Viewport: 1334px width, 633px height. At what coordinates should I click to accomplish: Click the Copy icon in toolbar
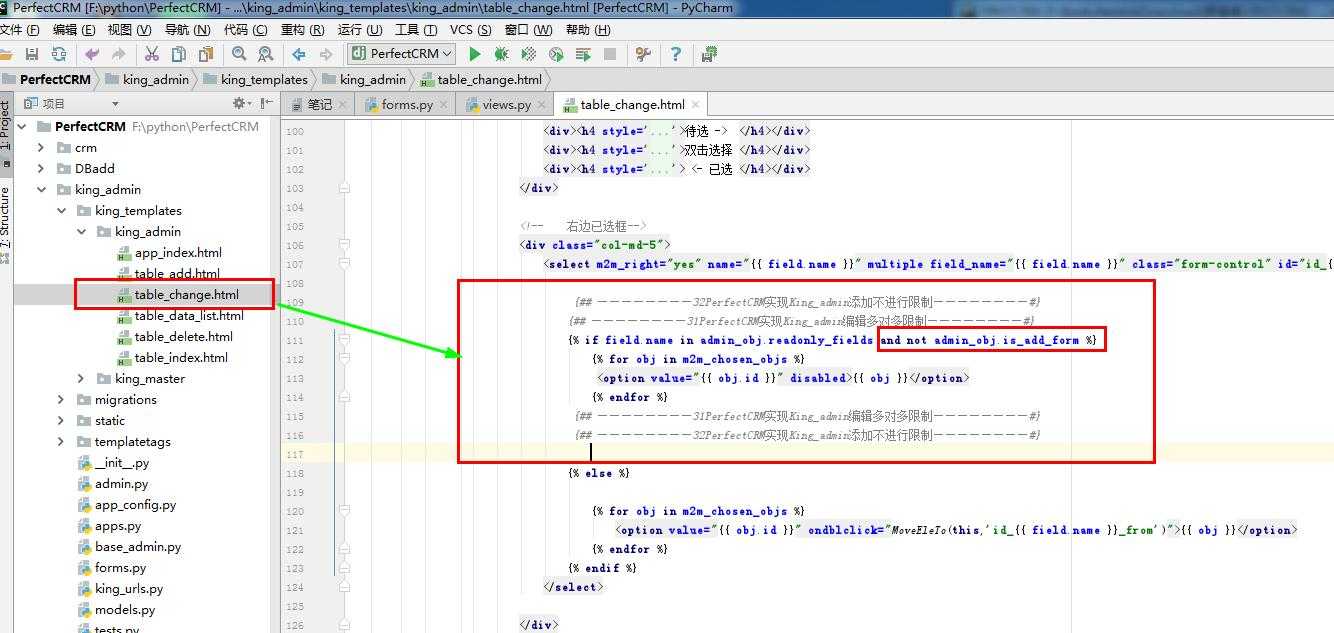[x=179, y=54]
